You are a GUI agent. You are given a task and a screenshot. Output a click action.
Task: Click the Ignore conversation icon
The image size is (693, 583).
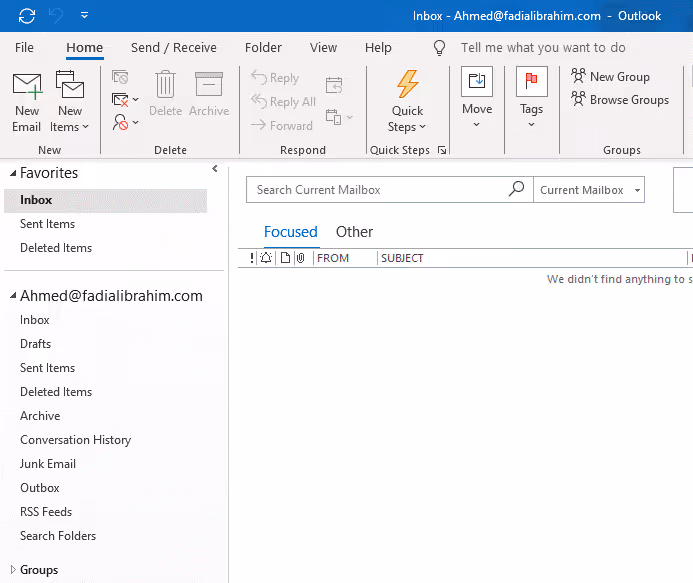click(120, 77)
